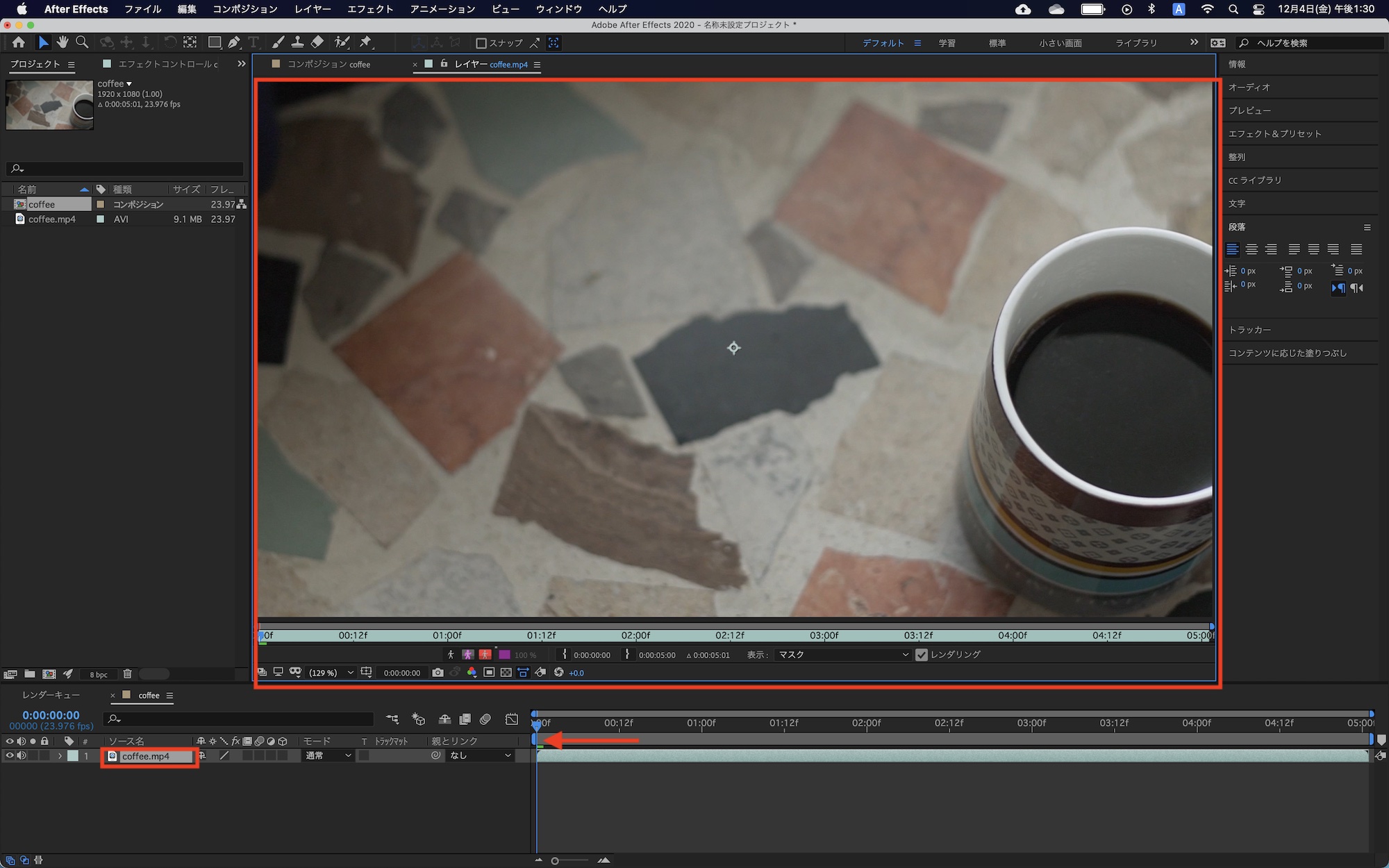Select the Brush tool
The height and width of the screenshot is (868, 1389).
coord(278,42)
